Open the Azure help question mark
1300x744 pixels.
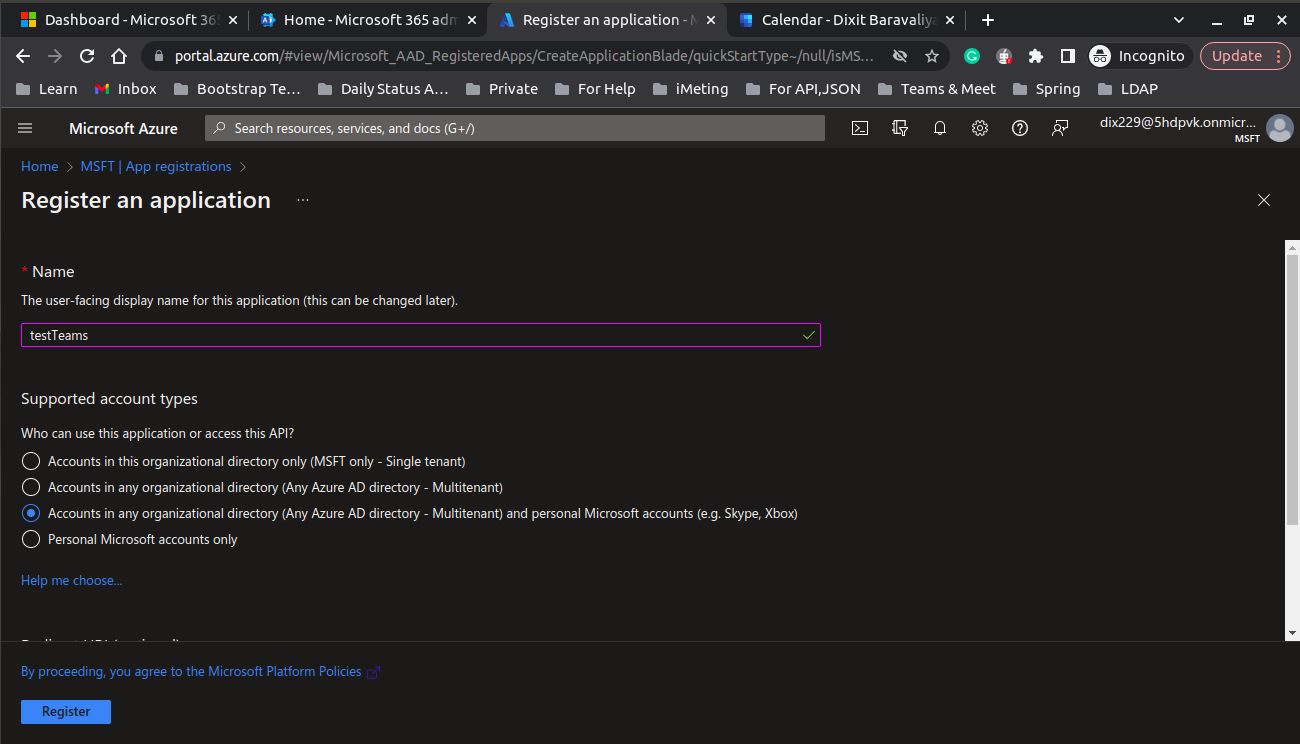[1020, 128]
